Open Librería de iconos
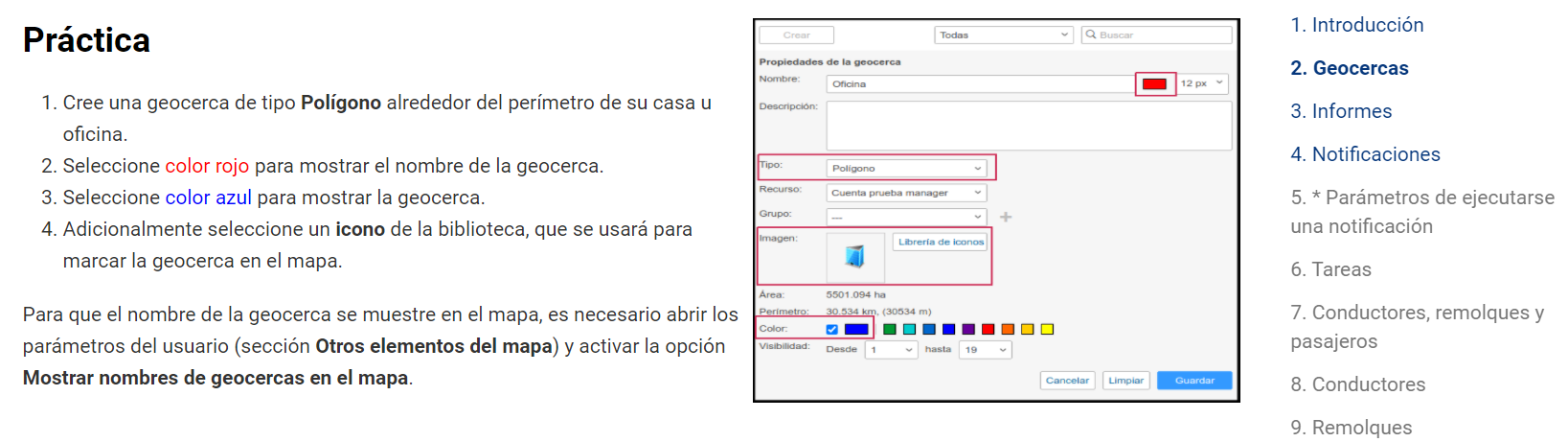The image size is (1568, 442). click(x=941, y=242)
